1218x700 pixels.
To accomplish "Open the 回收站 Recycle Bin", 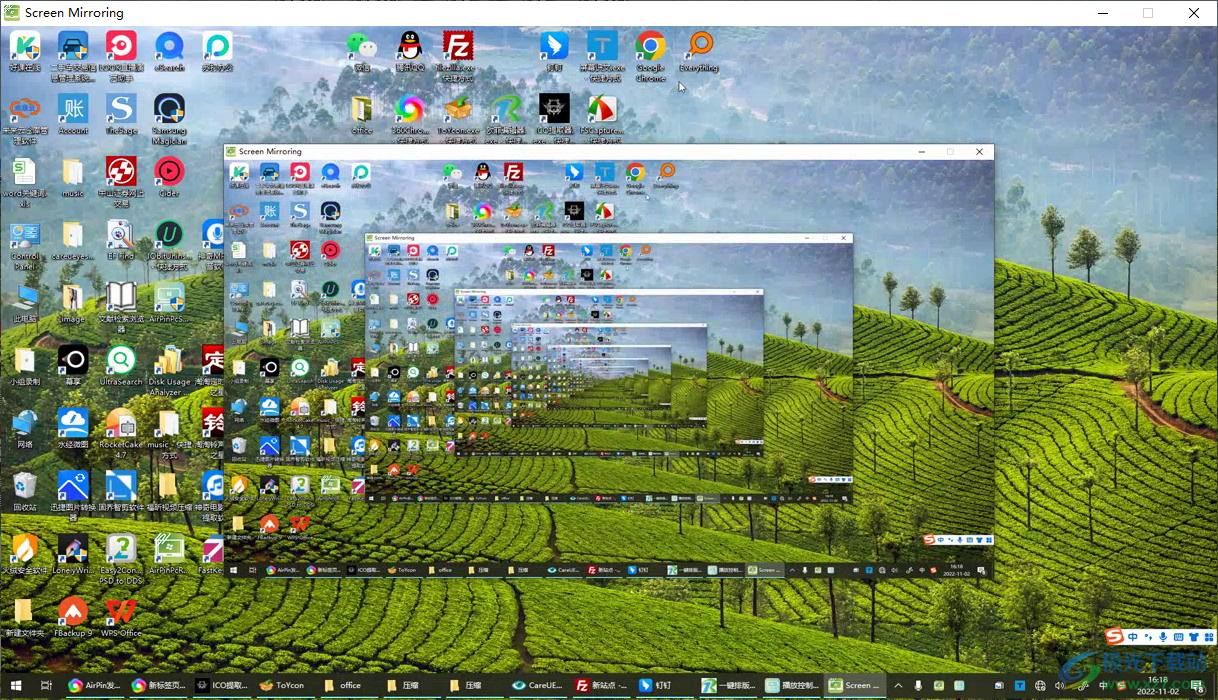I will click(25, 486).
